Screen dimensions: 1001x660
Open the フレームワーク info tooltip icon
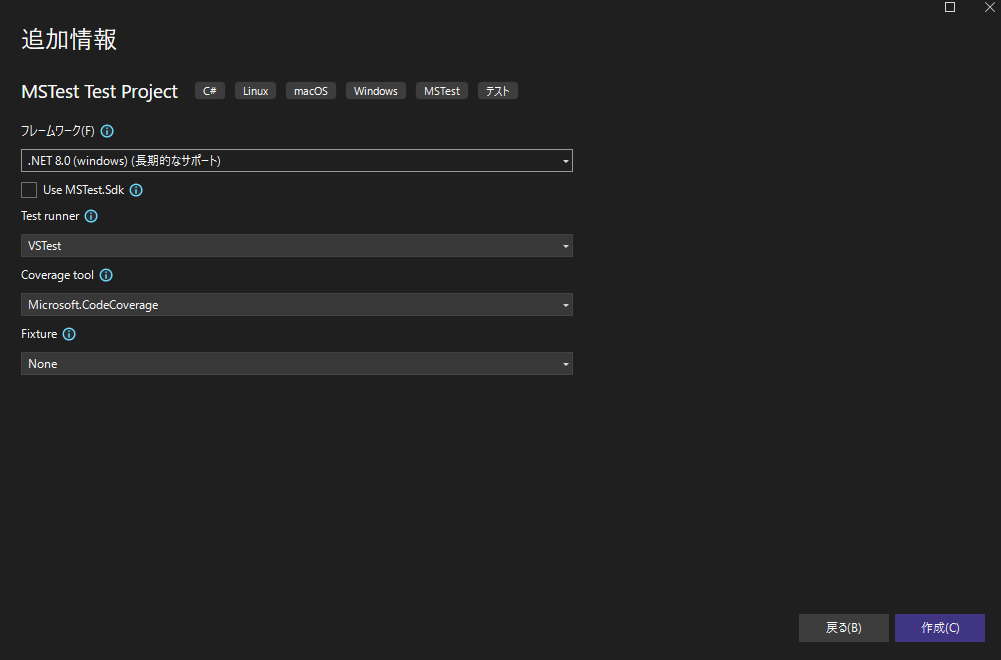(x=107, y=131)
